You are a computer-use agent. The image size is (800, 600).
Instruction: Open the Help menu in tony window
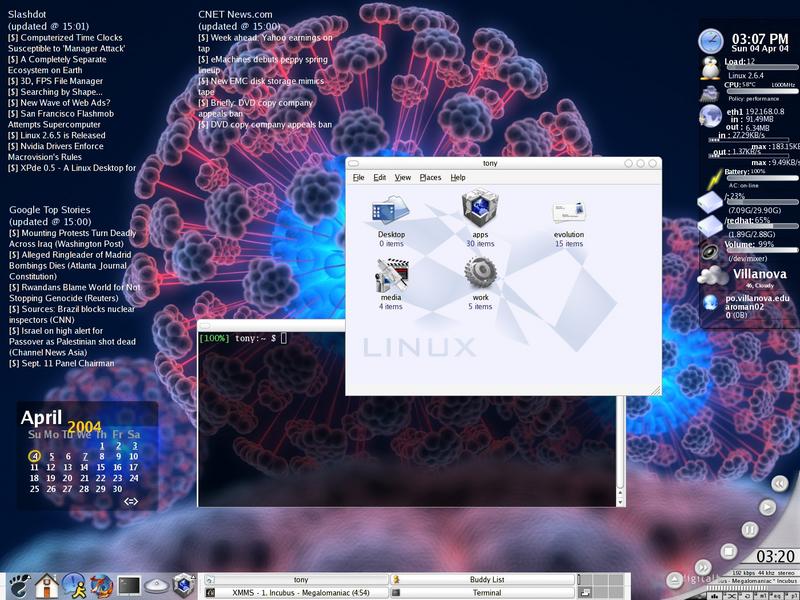pyautogui.click(x=458, y=177)
